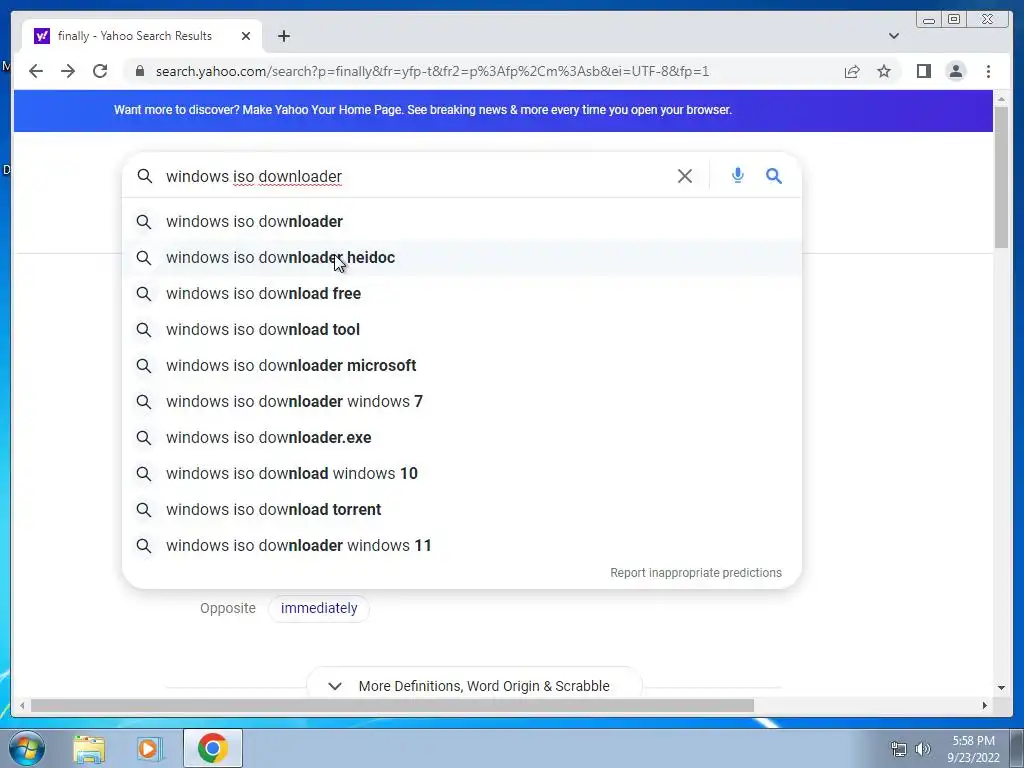Open the network tray icon
1024x768 pixels.
pyautogui.click(x=899, y=749)
